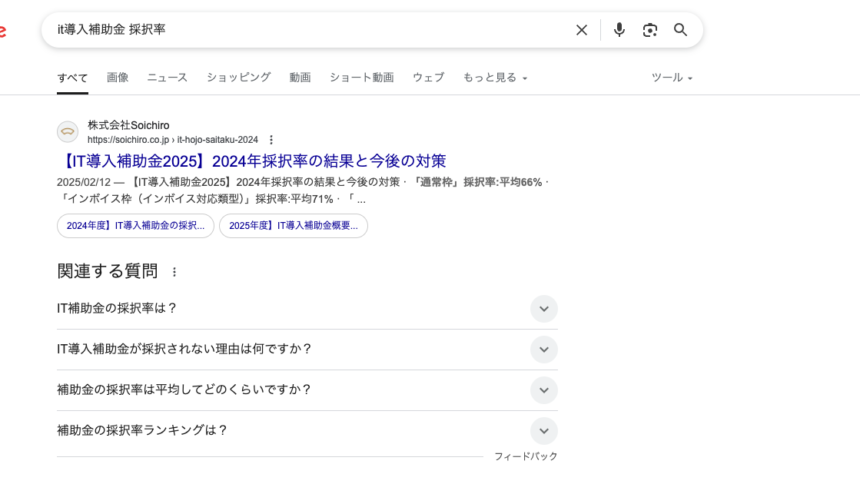Click the snippet date 2025/02/12
Image resolution: width=860 pixels, height=484 pixels.
[84, 182]
